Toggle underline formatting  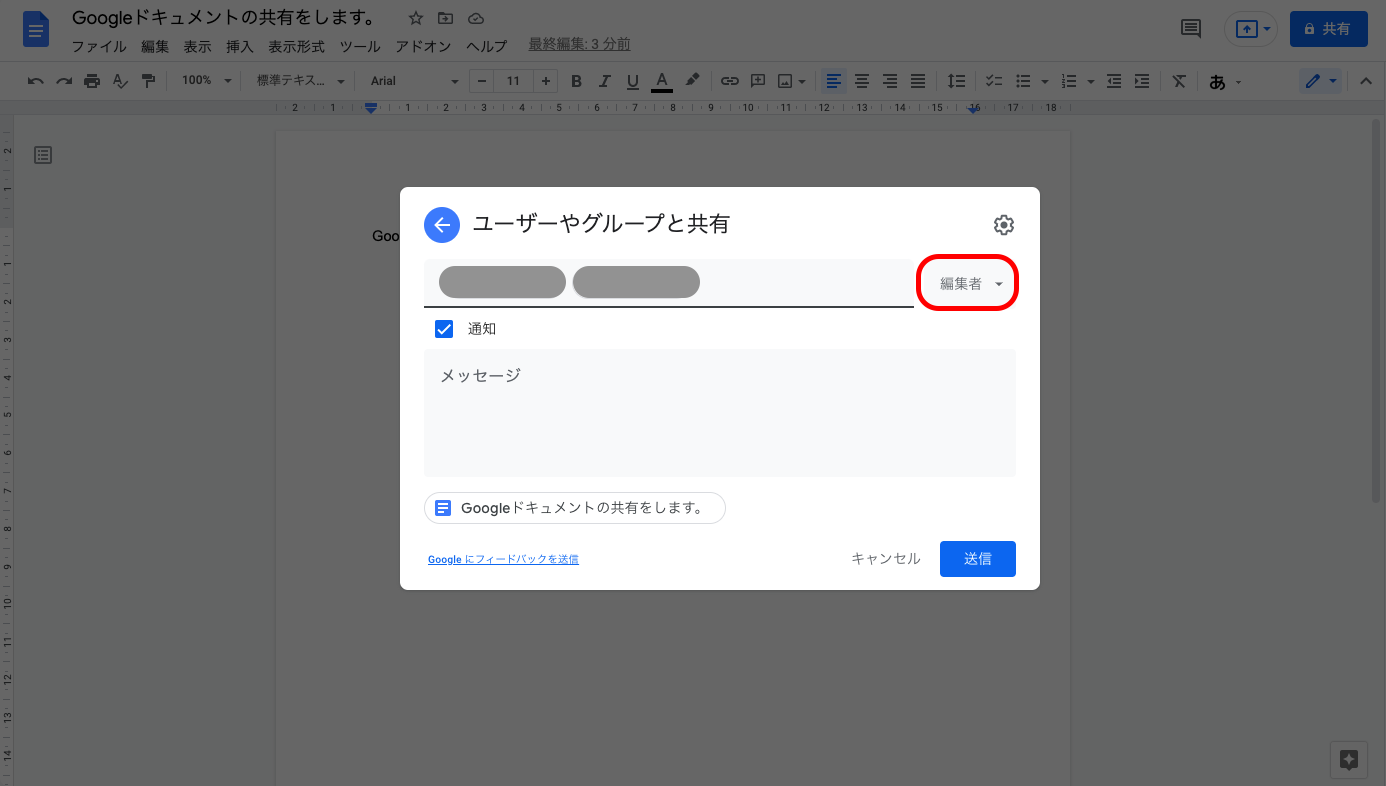click(x=632, y=81)
